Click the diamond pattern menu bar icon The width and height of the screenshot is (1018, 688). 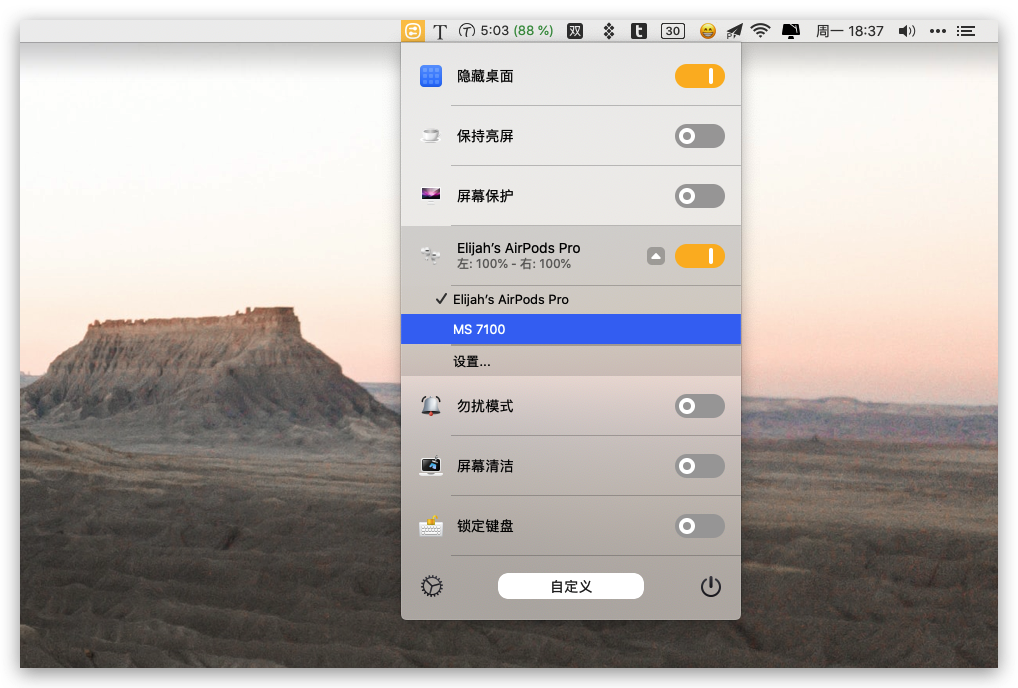[x=608, y=31]
